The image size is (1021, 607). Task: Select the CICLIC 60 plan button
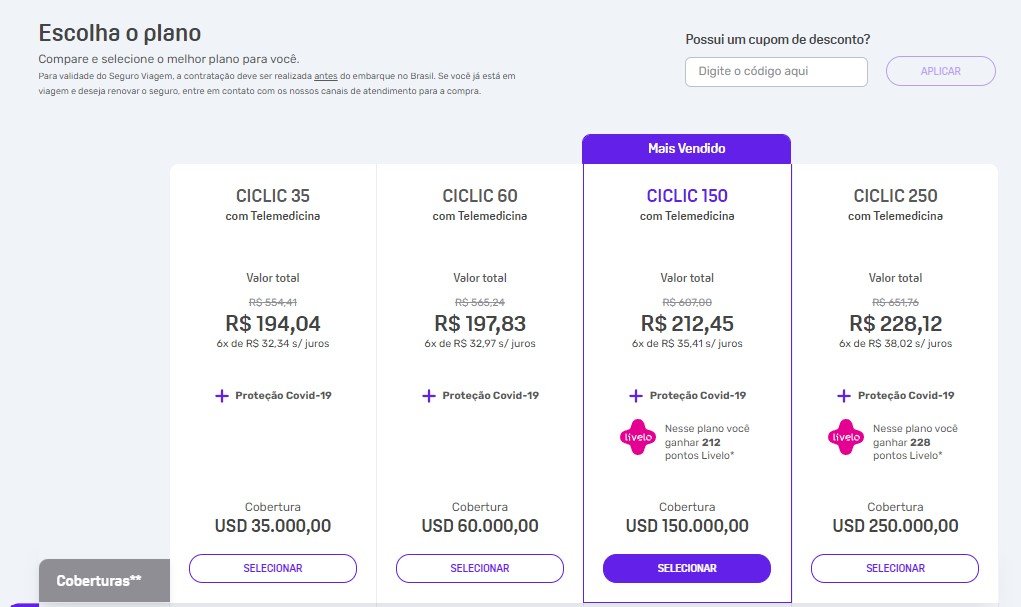pyautogui.click(x=480, y=569)
